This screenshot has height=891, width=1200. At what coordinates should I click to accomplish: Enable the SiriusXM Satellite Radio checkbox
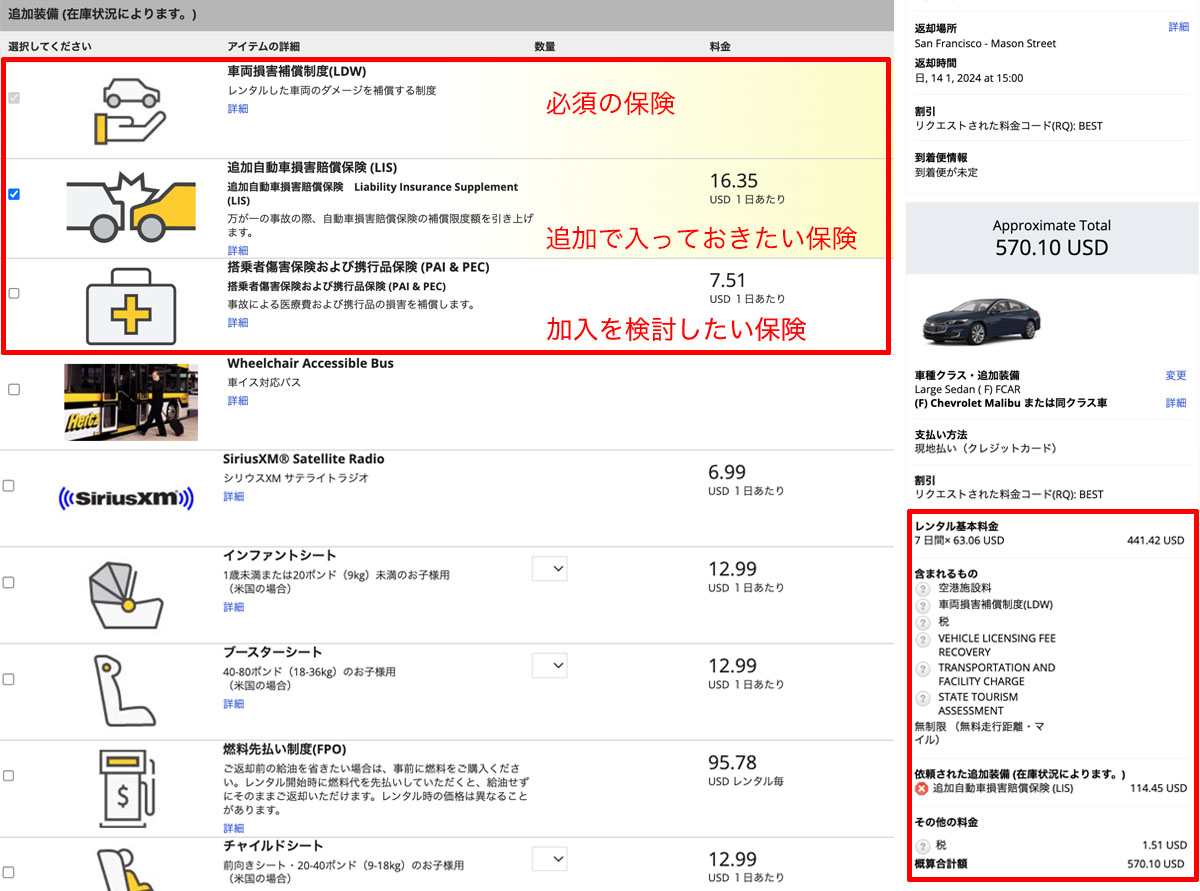[x=9, y=486]
